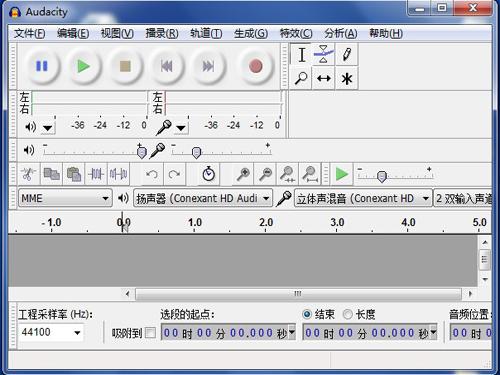Open the 编辑(E) menu
The image size is (500, 375).
(73, 33)
